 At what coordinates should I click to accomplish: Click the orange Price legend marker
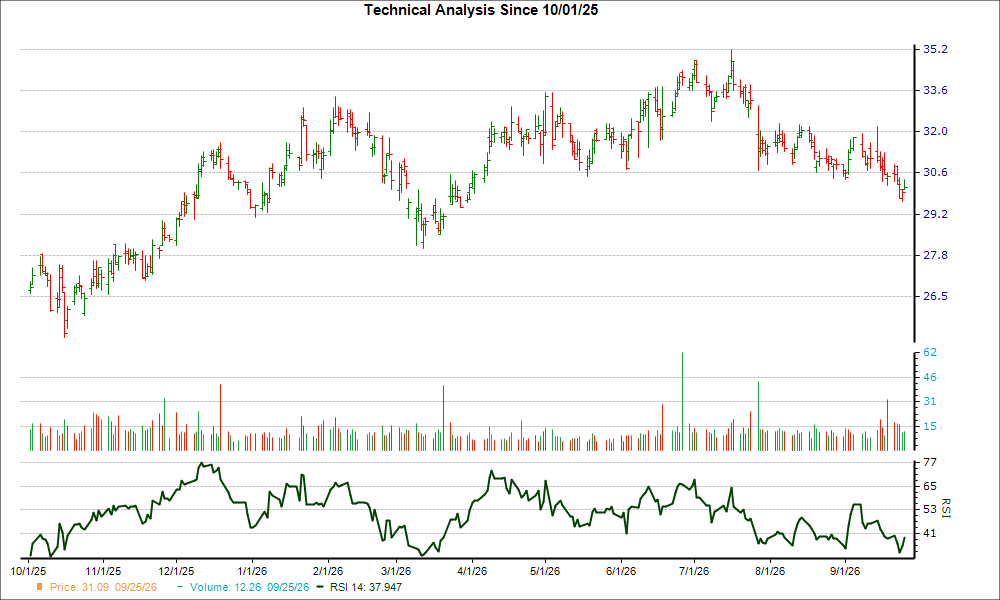tap(40, 587)
